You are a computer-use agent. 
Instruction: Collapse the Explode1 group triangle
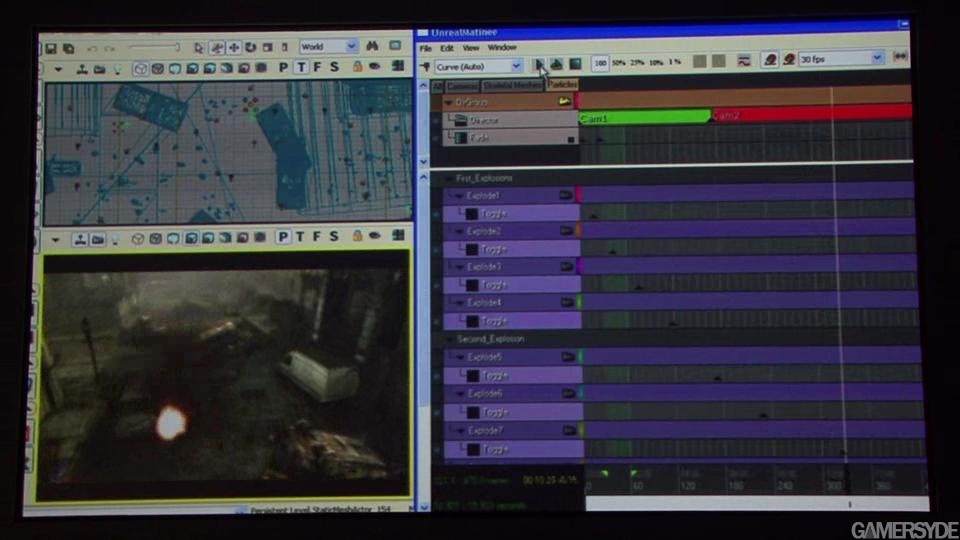click(x=459, y=196)
